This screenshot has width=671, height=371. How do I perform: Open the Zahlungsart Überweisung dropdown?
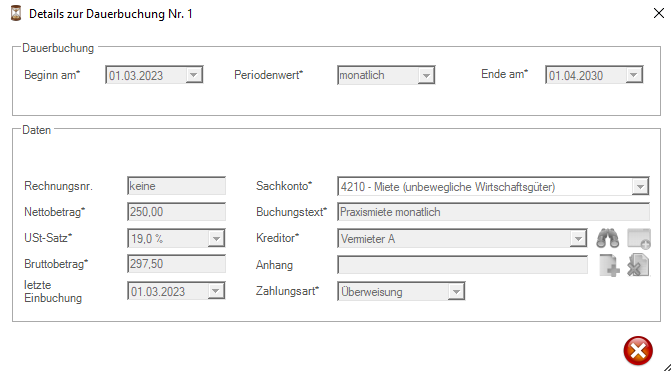click(x=456, y=291)
